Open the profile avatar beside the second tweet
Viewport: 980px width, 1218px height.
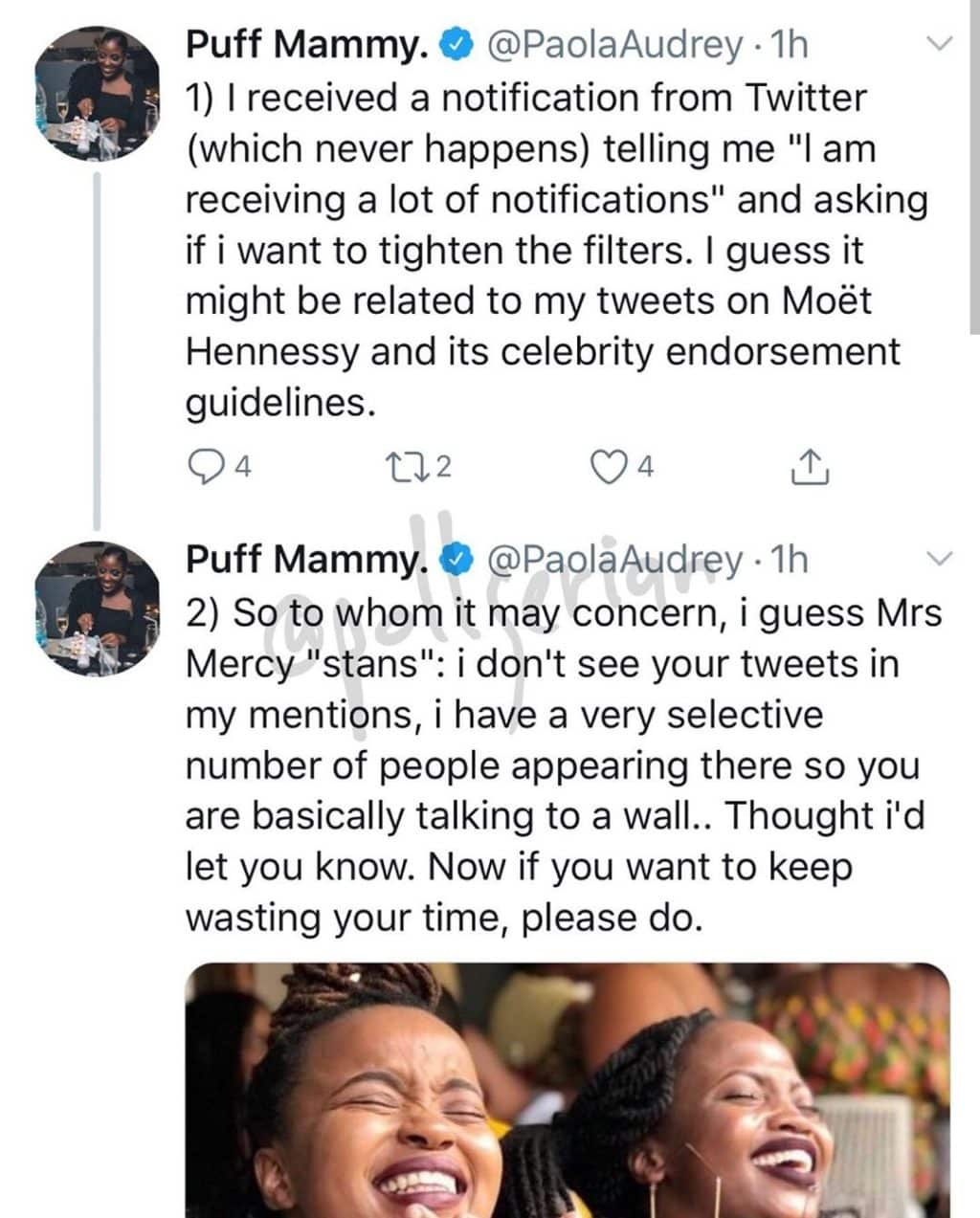click(97, 608)
